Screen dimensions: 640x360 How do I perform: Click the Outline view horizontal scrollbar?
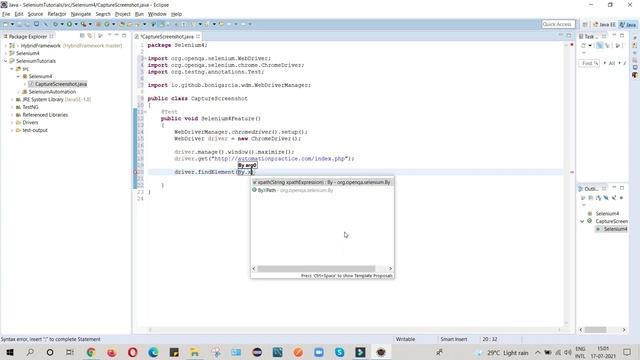click(596, 330)
